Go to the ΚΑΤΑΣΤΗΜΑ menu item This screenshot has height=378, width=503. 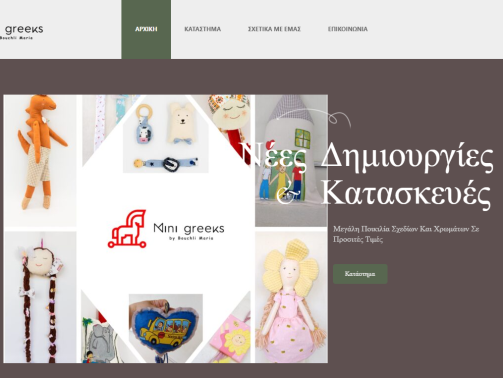coord(203,29)
